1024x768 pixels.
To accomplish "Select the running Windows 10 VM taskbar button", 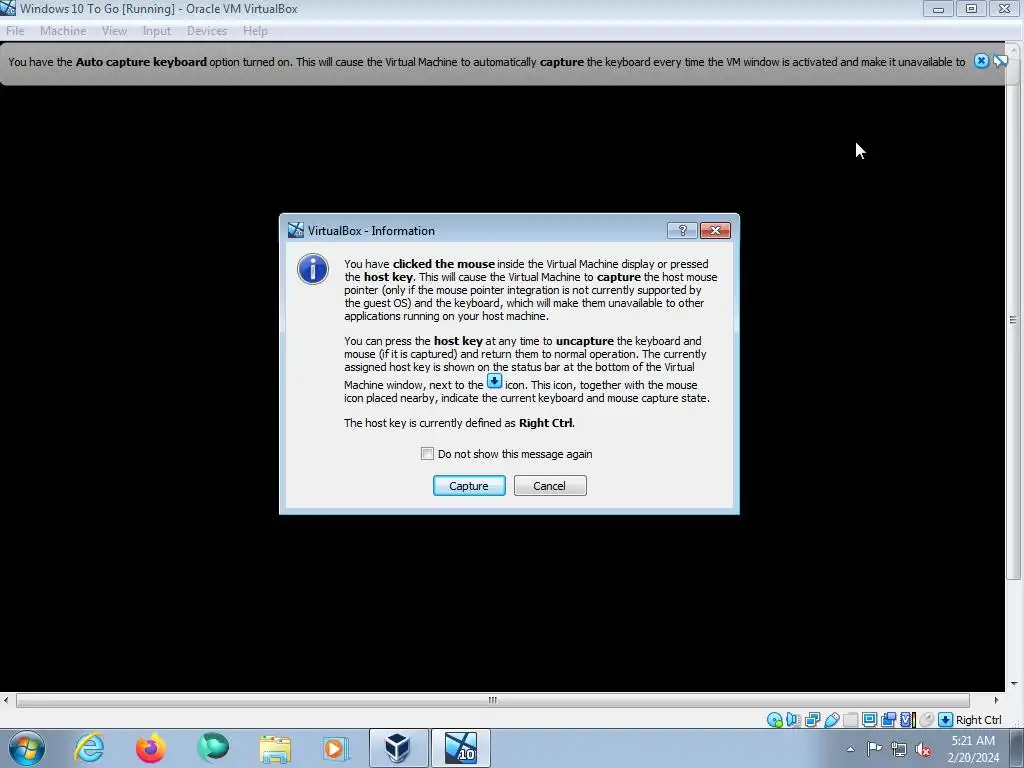I will [460, 748].
